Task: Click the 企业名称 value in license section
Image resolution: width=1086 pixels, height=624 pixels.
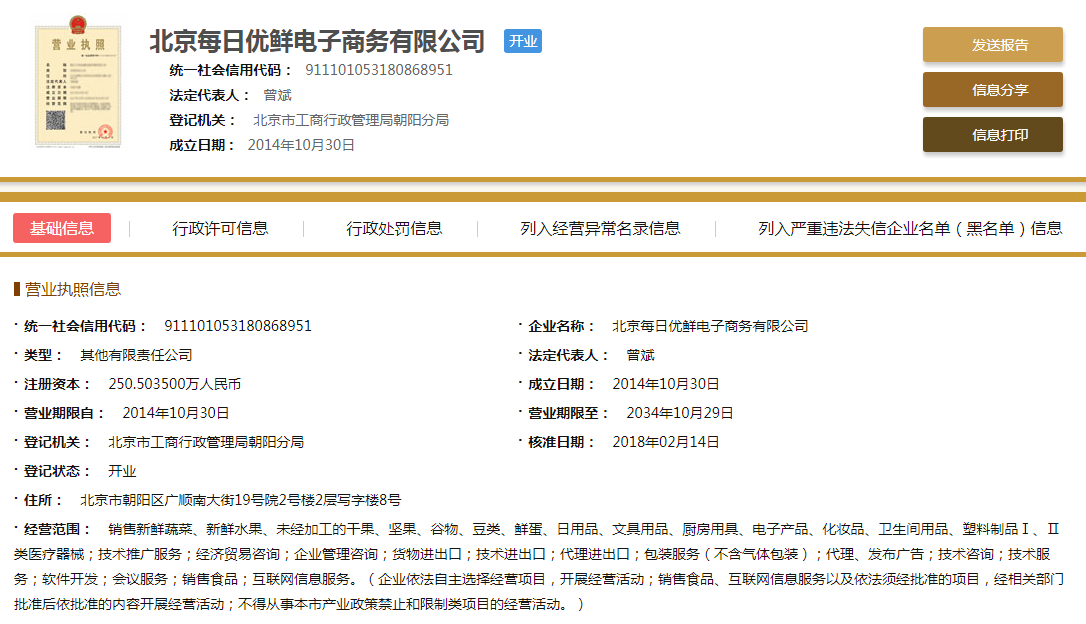Action: coord(710,326)
